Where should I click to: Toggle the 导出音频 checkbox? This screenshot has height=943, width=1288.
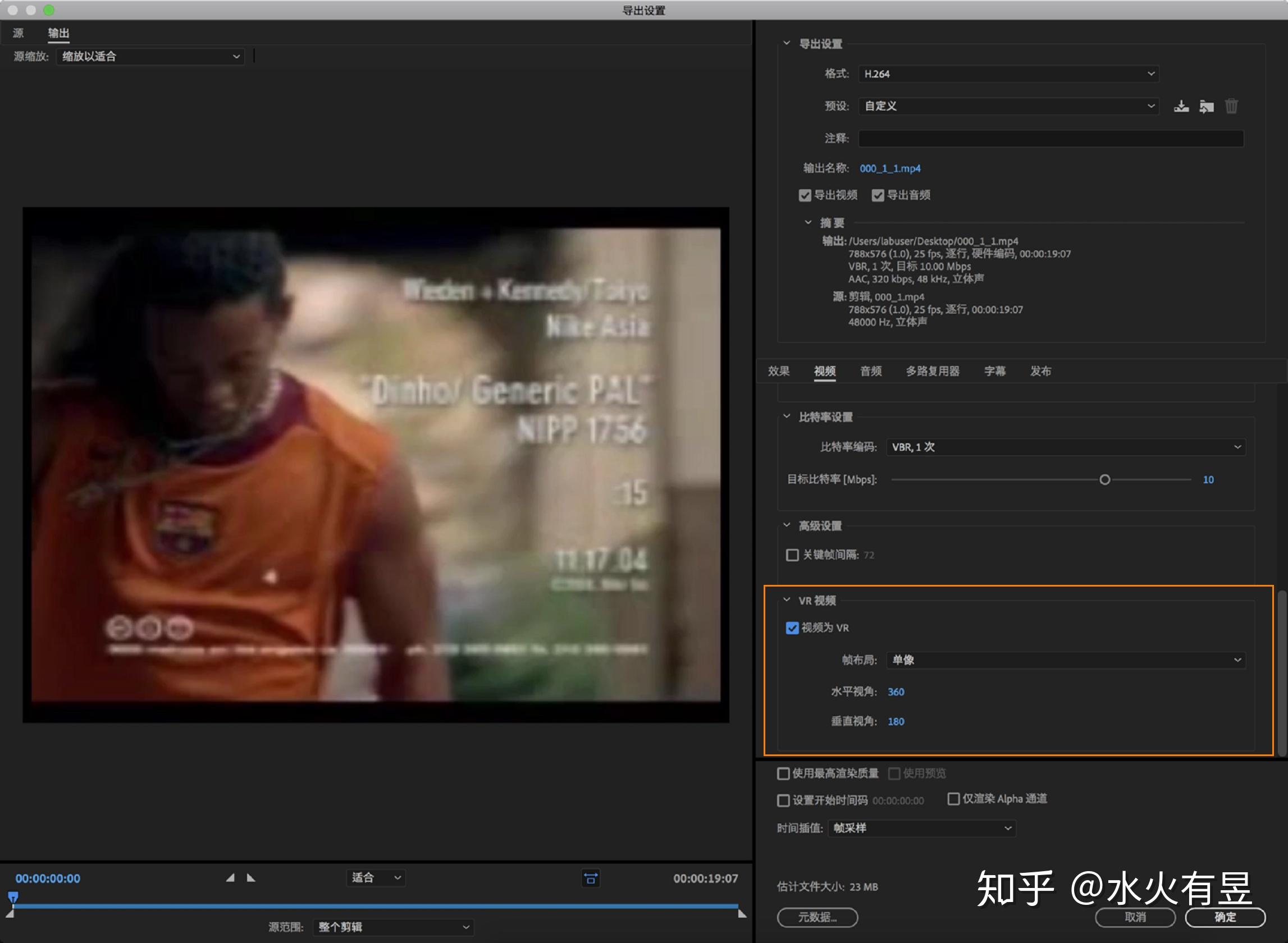pyautogui.click(x=878, y=196)
